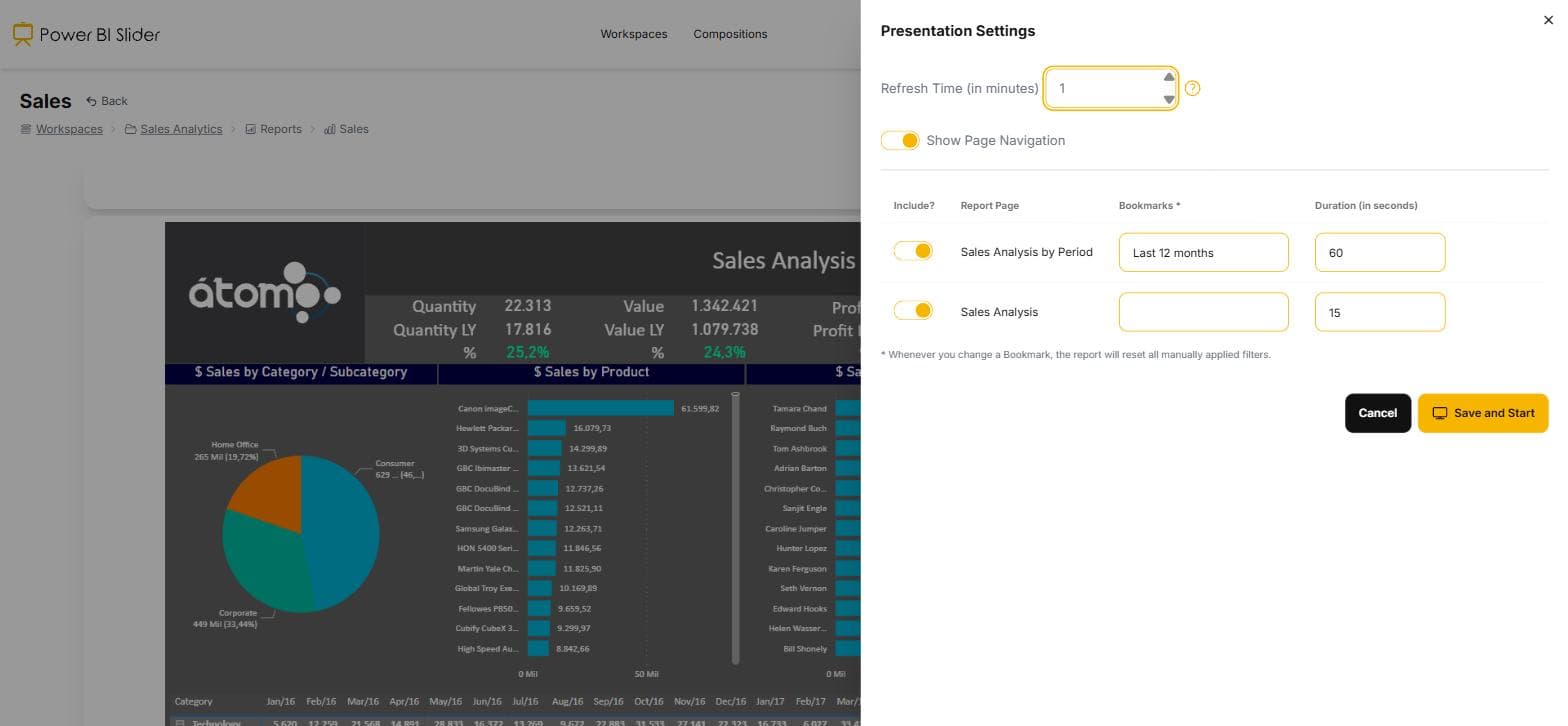Click the Sales breadcrumb chart icon
This screenshot has height=726, width=1568.
pyautogui.click(x=329, y=129)
